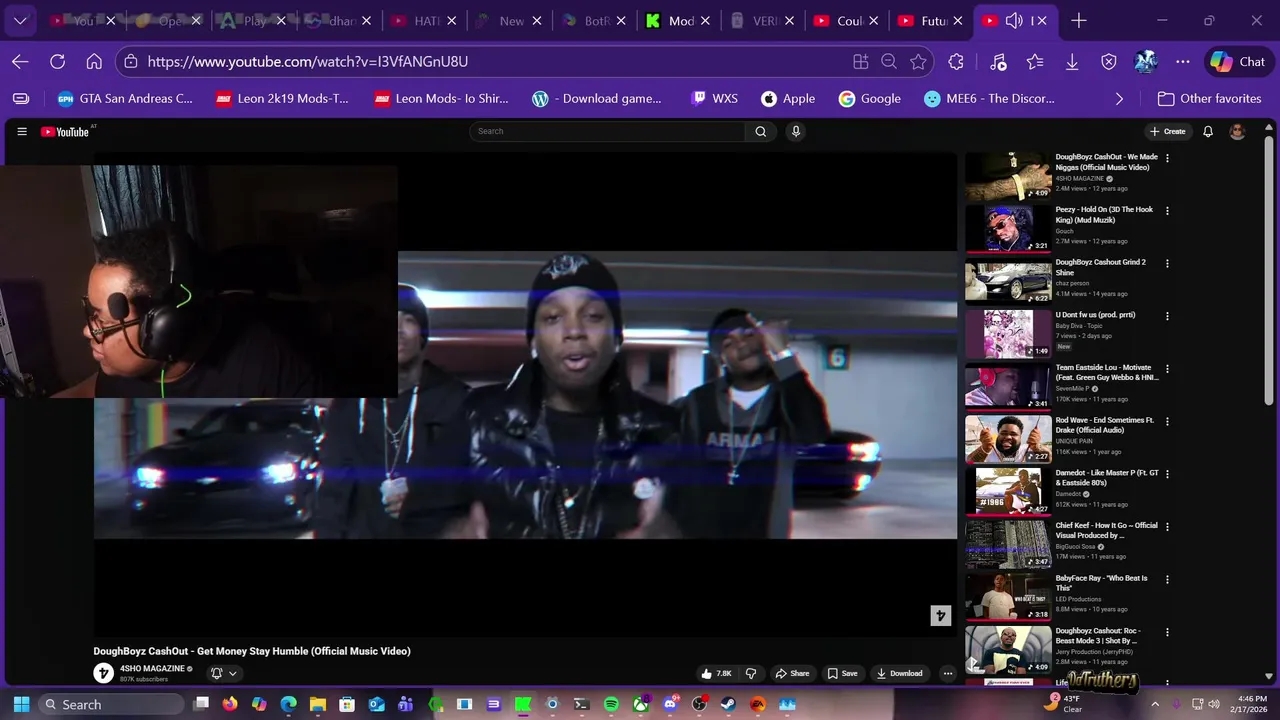Open the YouTube account avatar menu
This screenshot has height=720, width=1280.
(1237, 132)
